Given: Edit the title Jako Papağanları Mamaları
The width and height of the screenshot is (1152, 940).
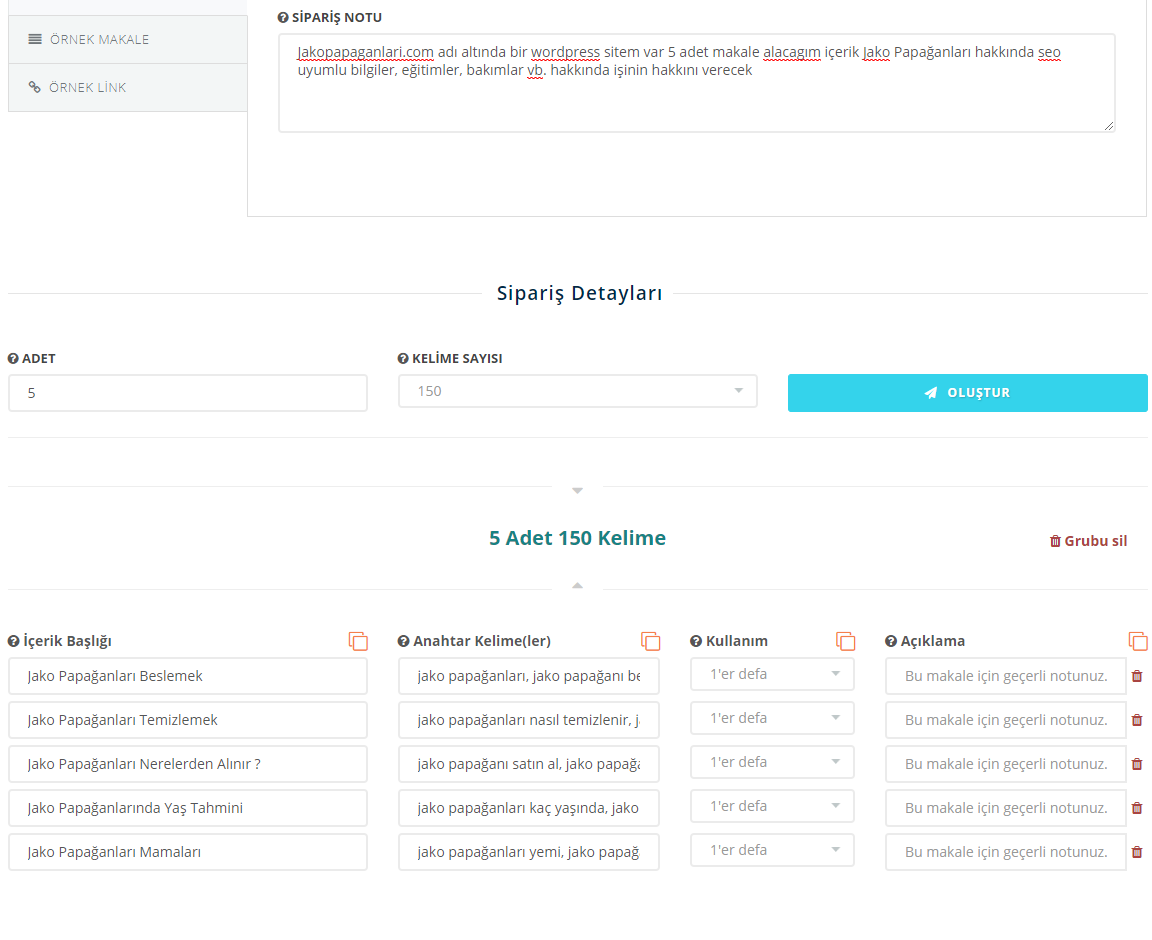Looking at the screenshot, I should click(x=188, y=853).
